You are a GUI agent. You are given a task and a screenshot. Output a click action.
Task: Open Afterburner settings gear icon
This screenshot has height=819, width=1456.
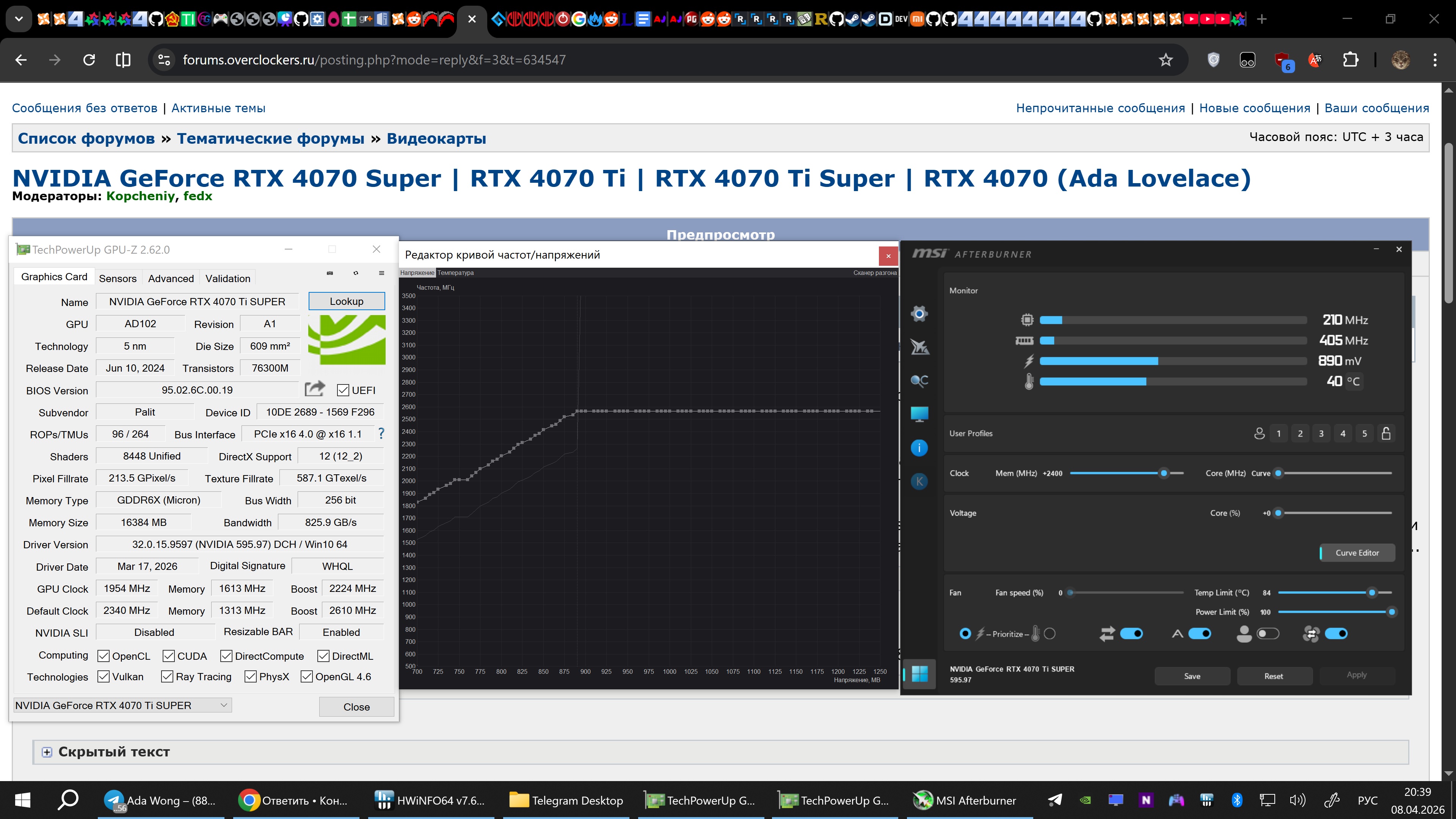click(x=919, y=314)
